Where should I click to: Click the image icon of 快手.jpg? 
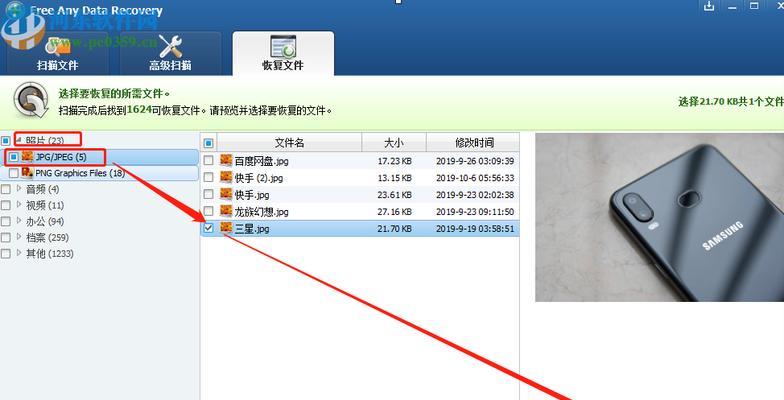click(226, 194)
